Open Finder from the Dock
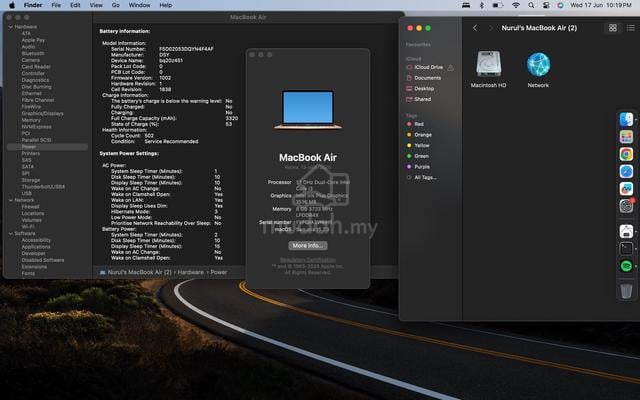Screen dimensions: 640x400 (626, 119)
